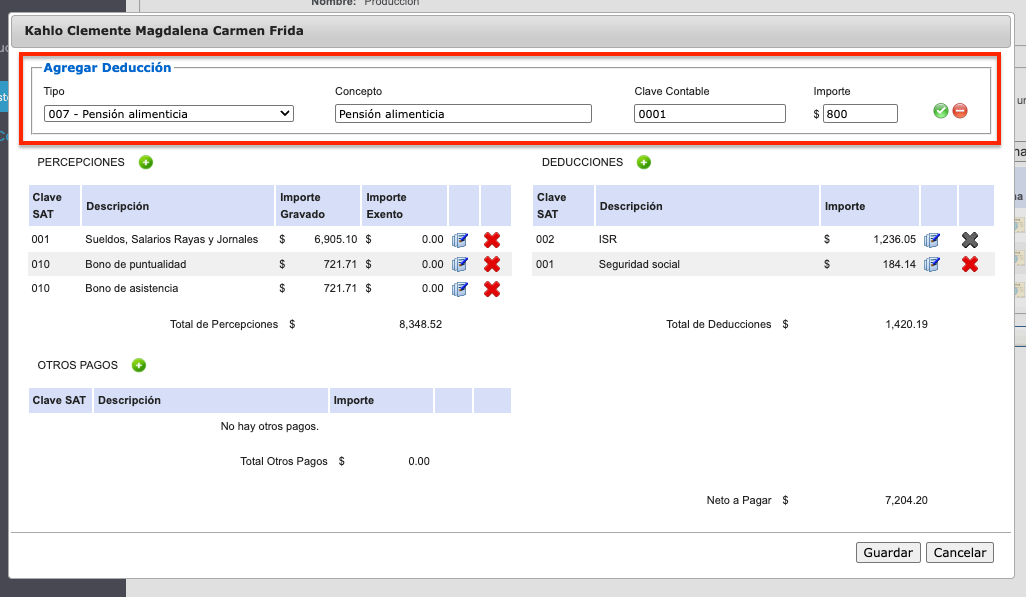Edit the ISR deduction entry
Screen dimensions: 1026x597
point(932,240)
